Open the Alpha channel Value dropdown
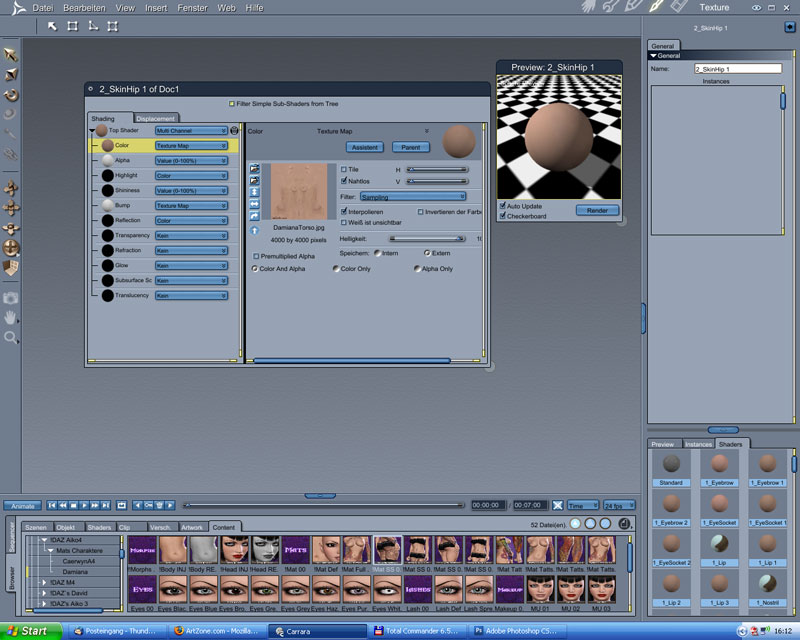Screen dimensions: 800x640 (x=191, y=161)
